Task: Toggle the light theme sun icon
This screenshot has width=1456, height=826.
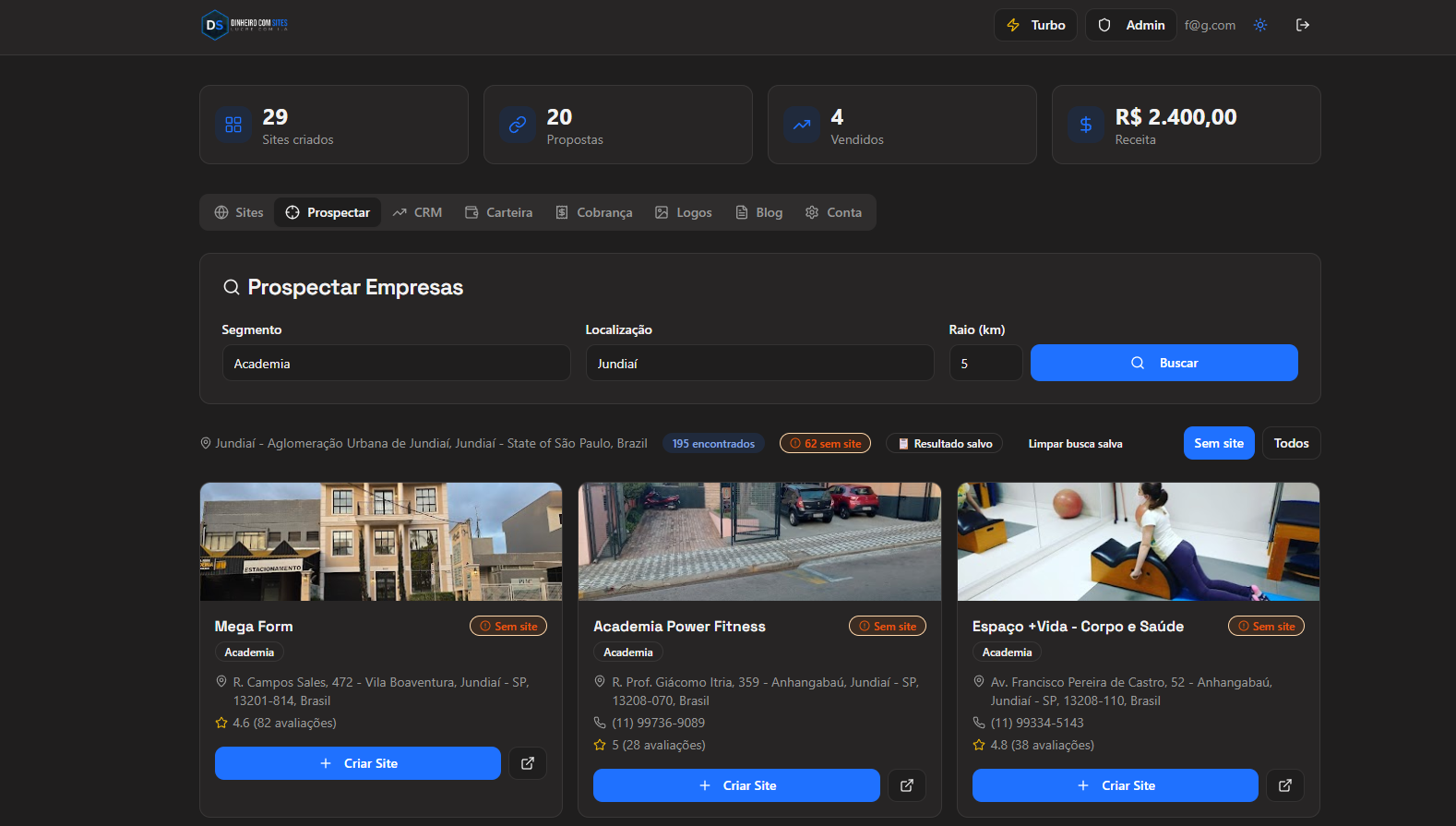Action: [x=1260, y=25]
